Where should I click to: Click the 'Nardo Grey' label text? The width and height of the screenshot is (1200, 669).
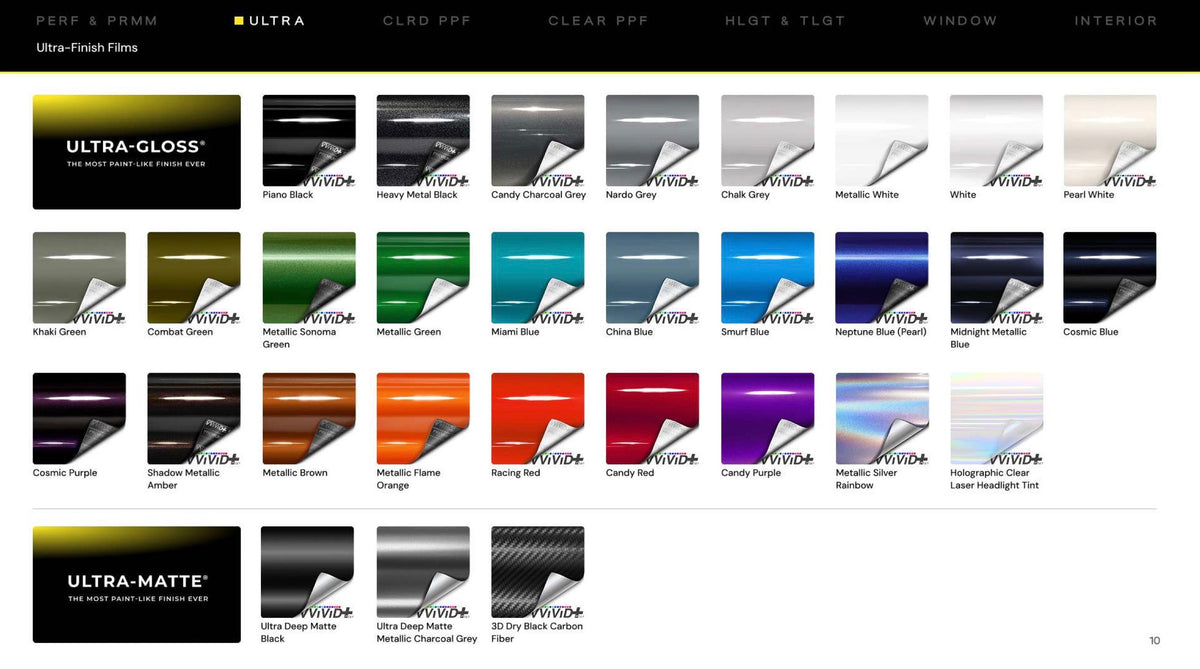(x=631, y=195)
